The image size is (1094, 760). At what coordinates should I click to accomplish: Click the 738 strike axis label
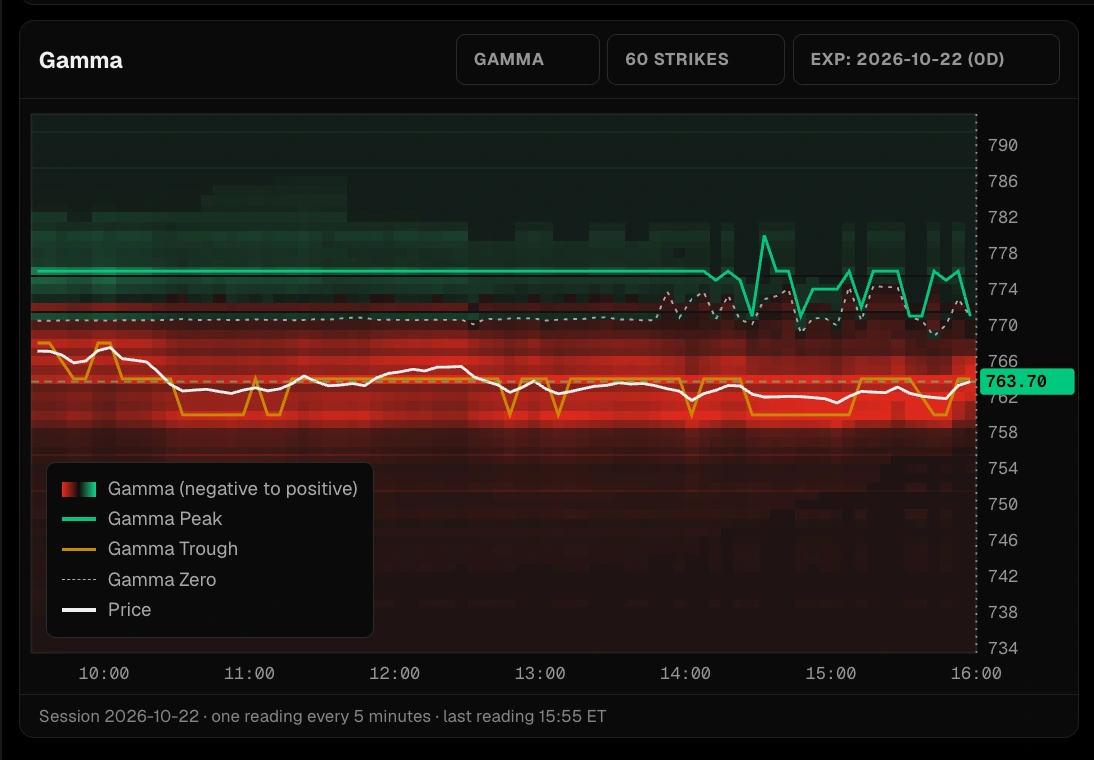point(1003,612)
